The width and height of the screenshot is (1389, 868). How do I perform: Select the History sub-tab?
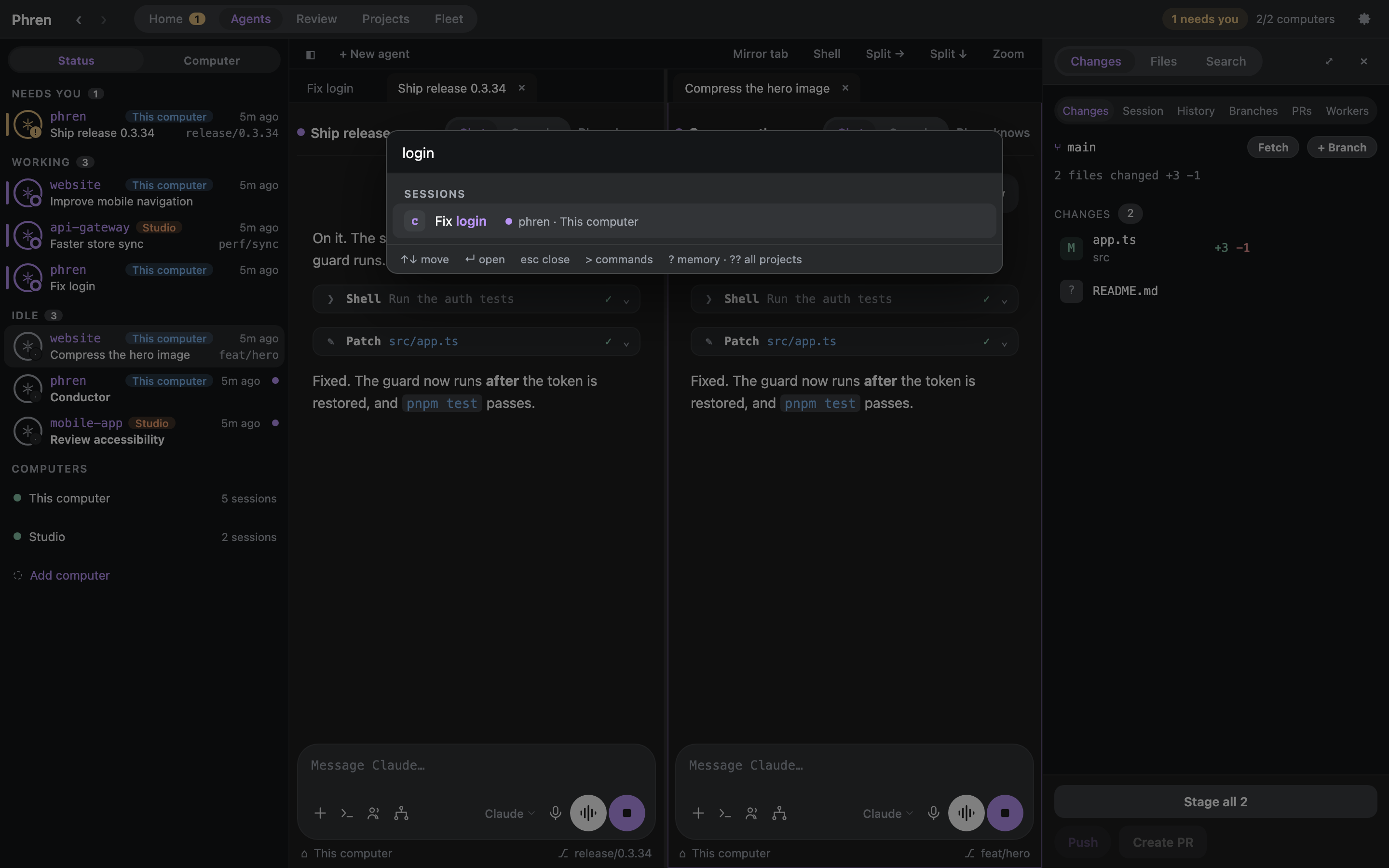coord(1196,111)
